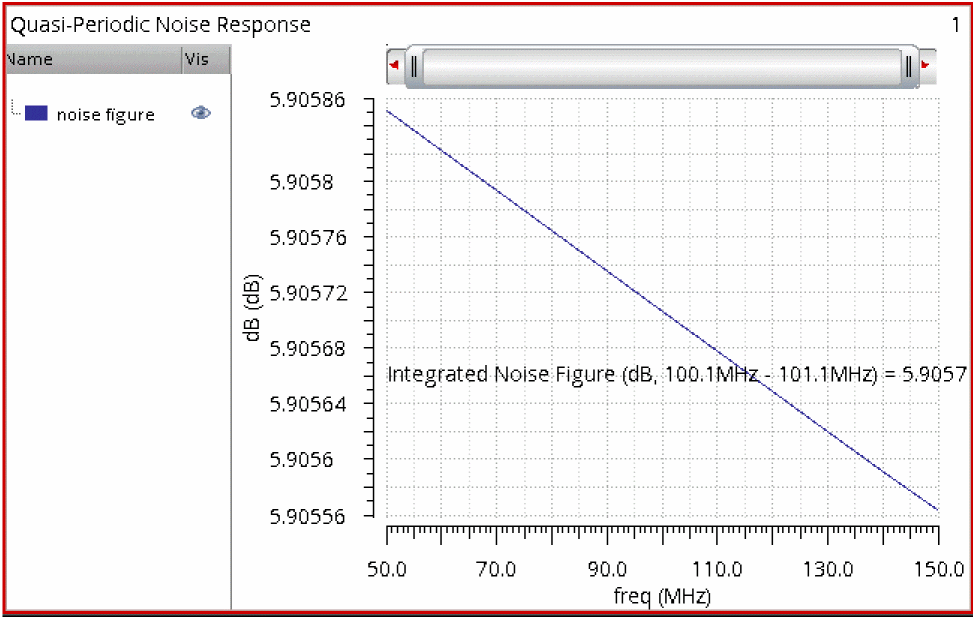Viewport: 974px width, 620px height.
Task: Click left grip handle of zoom bar
Action: 414,65
